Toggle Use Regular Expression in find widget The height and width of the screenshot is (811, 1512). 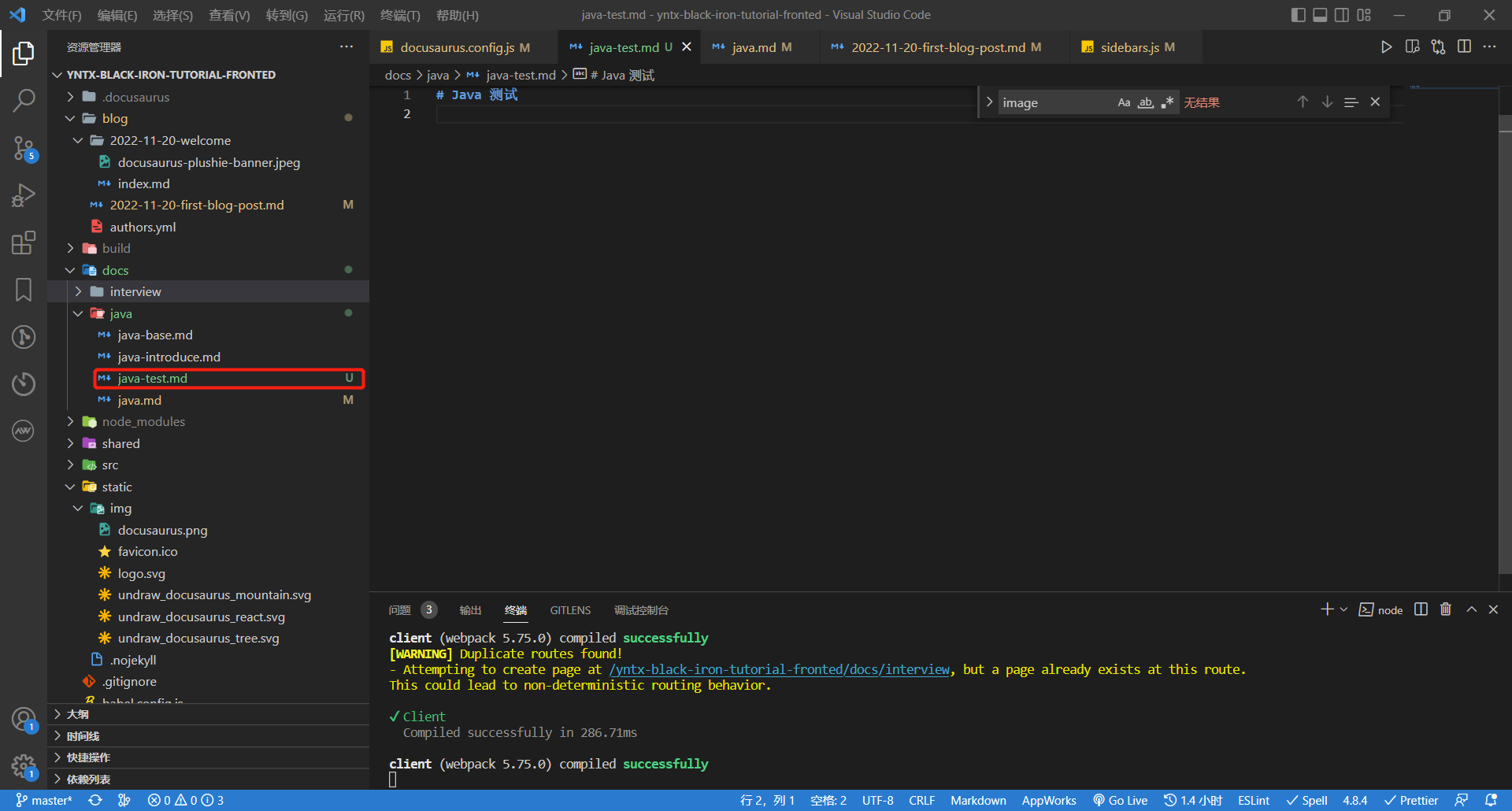click(x=1167, y=102)
